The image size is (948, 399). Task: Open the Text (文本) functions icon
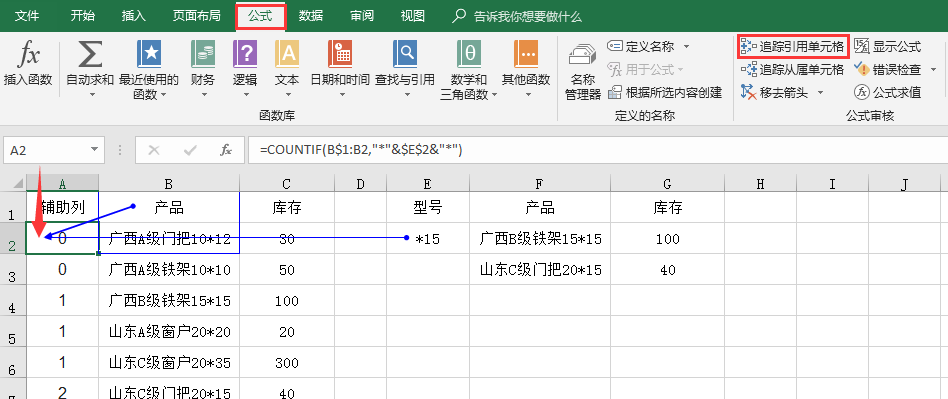click(x=287, y=54)
